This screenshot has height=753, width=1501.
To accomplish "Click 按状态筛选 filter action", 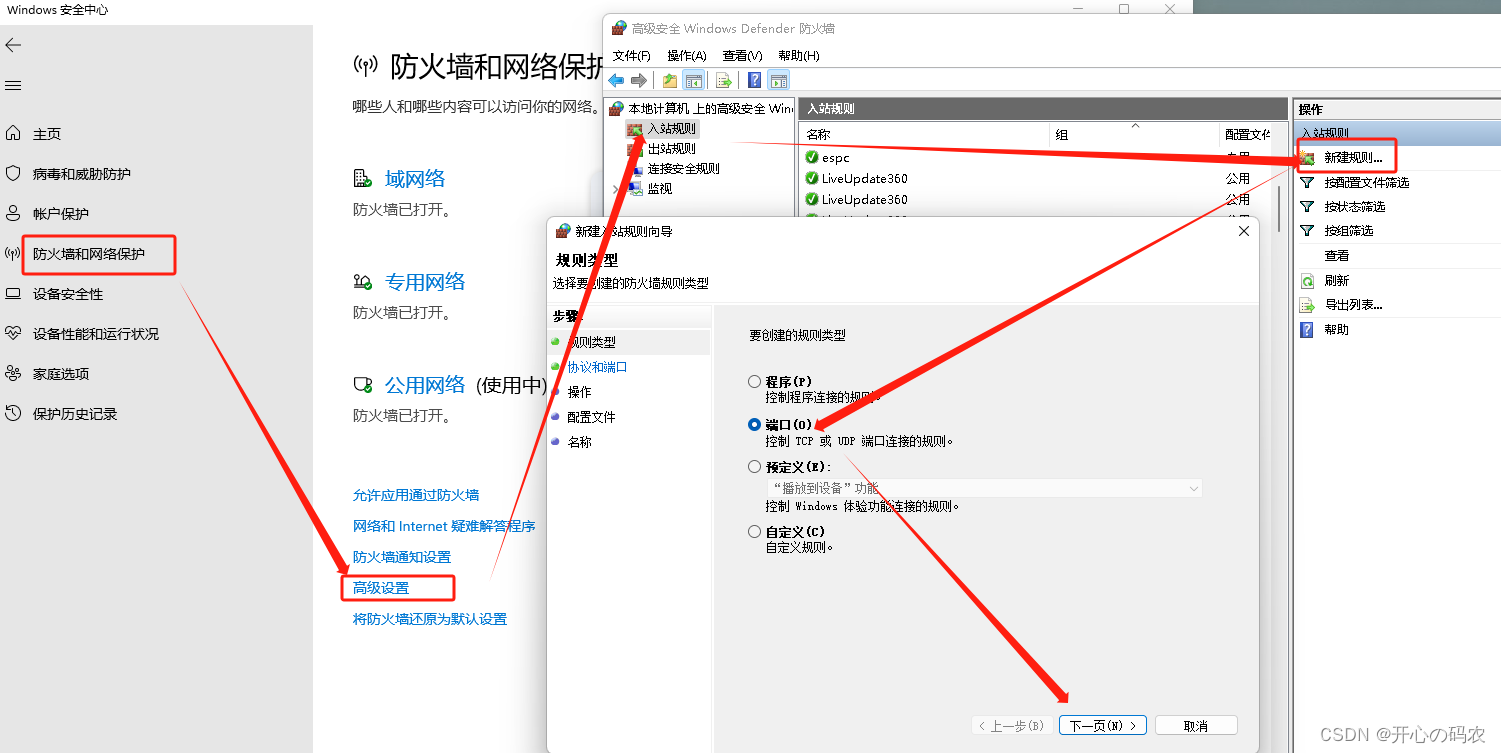I will [x=1355, y=206].
